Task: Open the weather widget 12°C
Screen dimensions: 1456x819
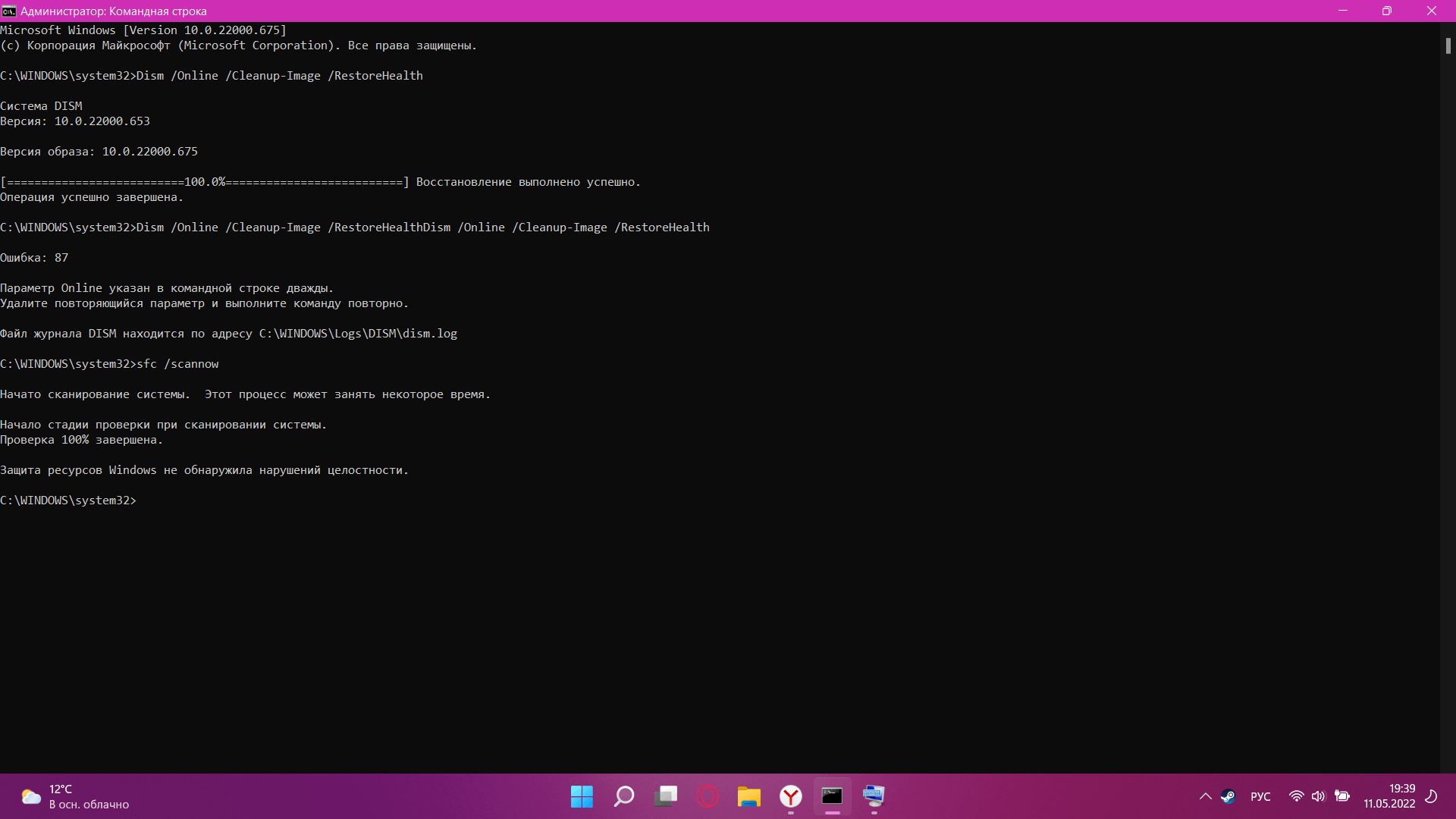Action: (x=75, y=796)
